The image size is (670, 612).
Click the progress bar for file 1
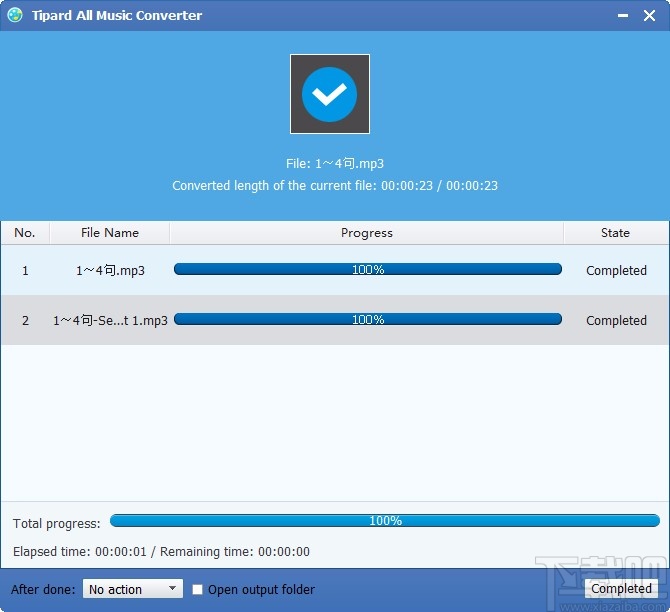click(x=367, y=269)
